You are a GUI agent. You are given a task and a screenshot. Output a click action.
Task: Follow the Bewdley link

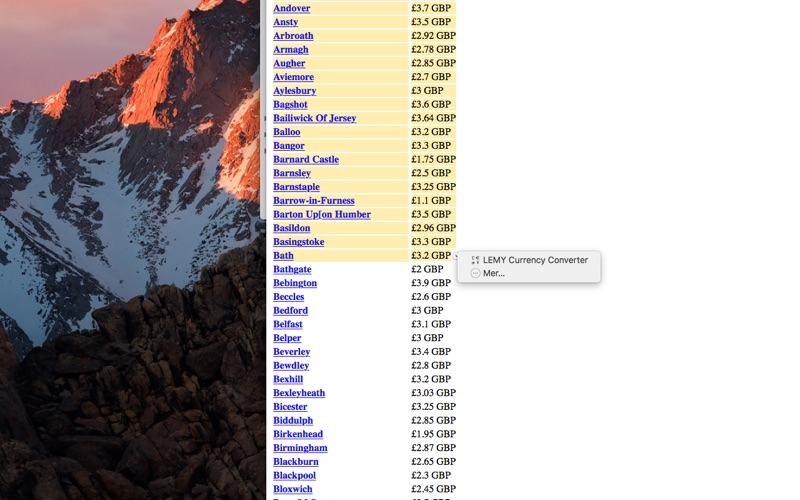coord(291,366)
